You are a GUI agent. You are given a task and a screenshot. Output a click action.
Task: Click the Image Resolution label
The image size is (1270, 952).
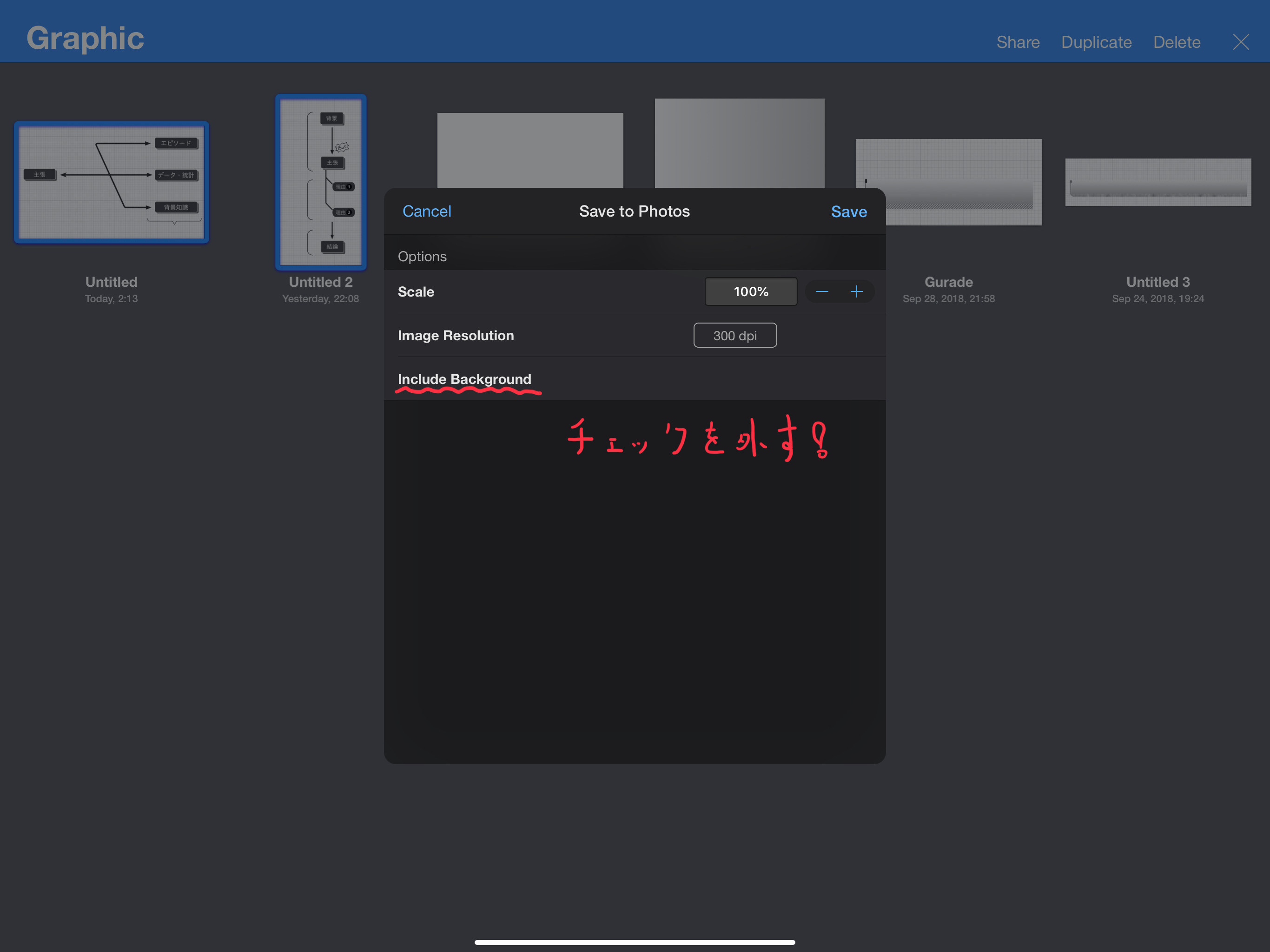(455, 335)
